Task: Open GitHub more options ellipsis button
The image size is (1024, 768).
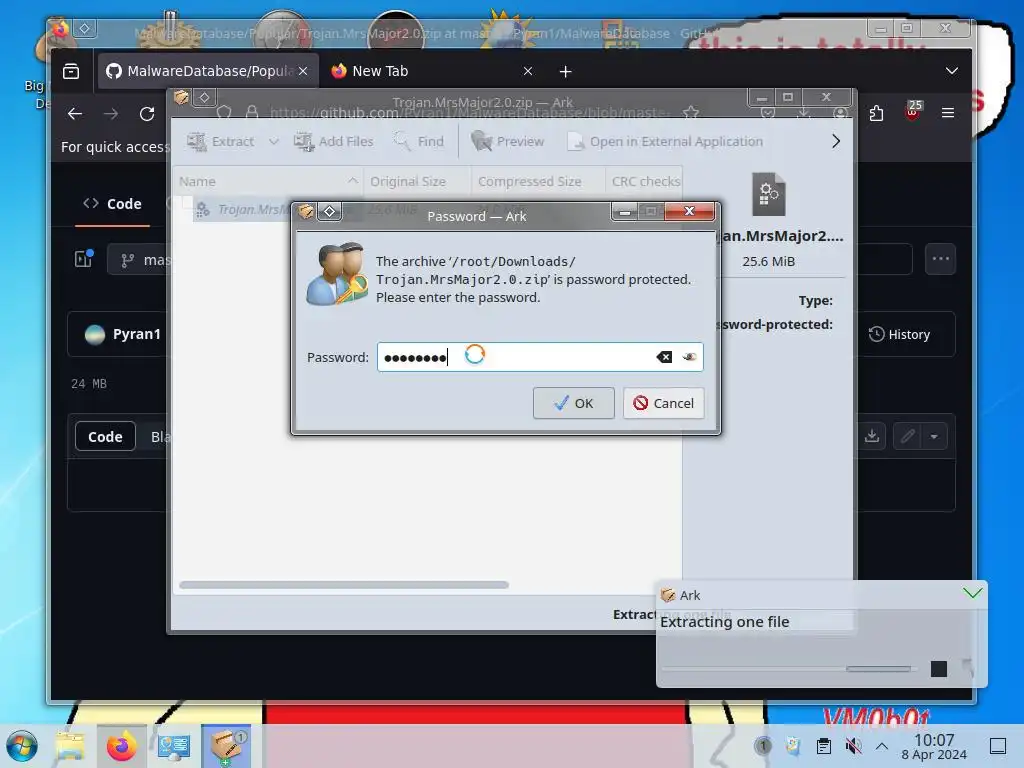Action: [940, 259]
